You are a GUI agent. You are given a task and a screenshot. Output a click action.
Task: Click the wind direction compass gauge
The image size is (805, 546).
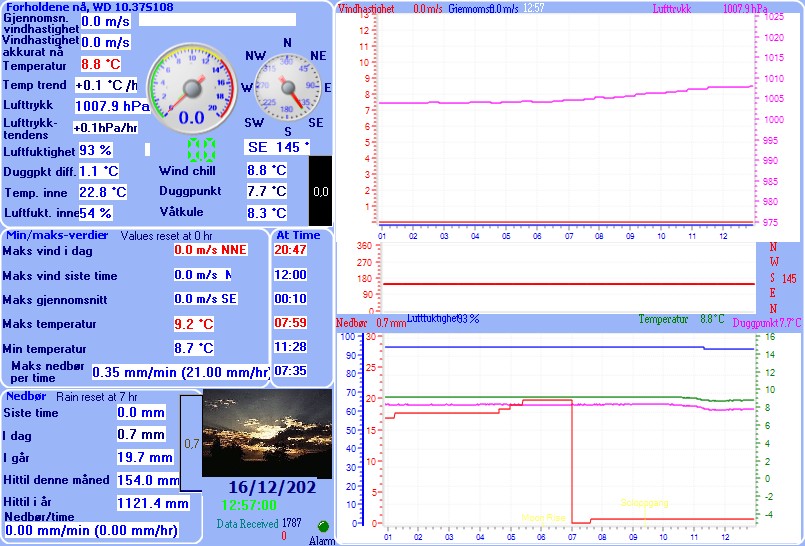pos(287,88)
